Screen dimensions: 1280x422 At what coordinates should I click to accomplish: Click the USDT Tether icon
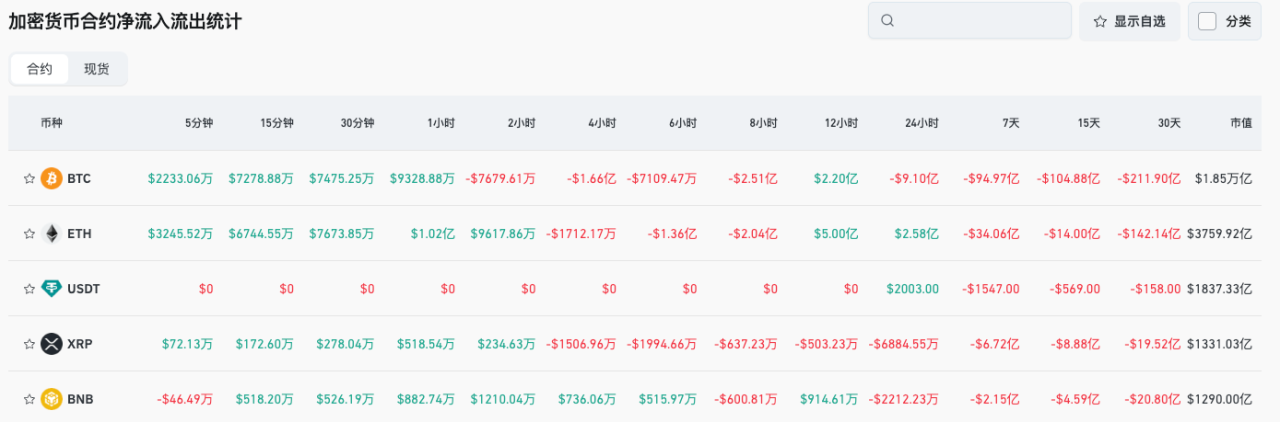(51, 289)
